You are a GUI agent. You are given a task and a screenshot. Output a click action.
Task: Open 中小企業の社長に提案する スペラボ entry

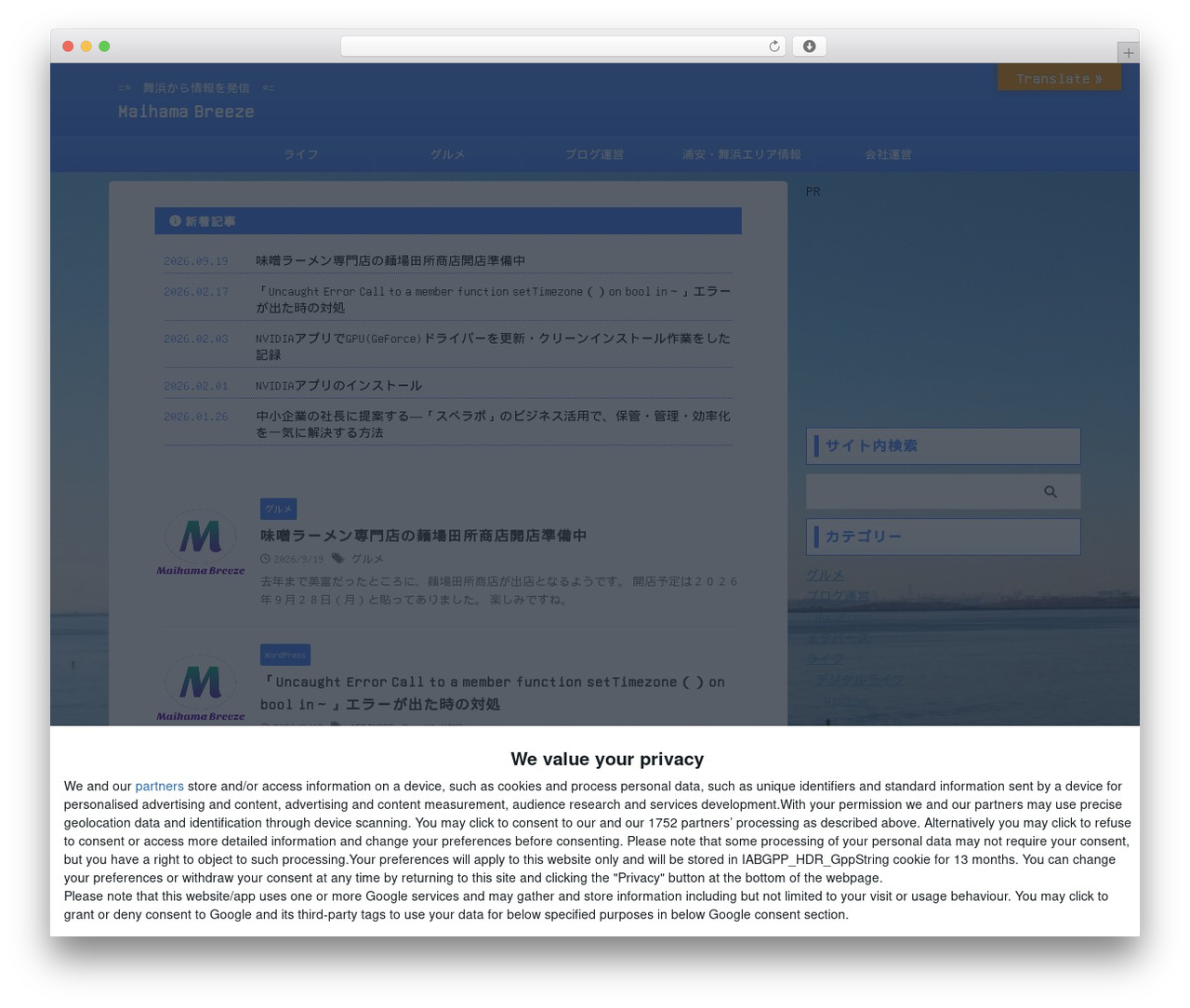coord(493,424)
